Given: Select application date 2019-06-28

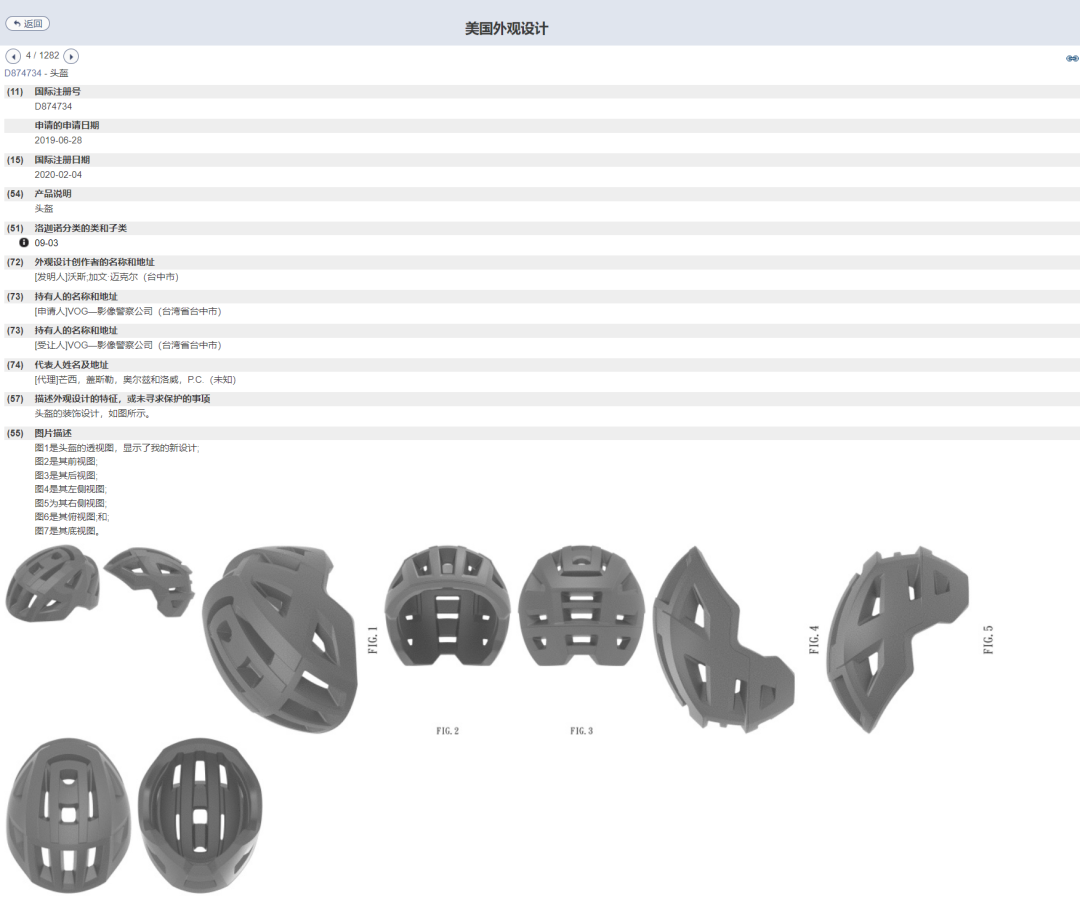Looking at the screenshot, I should (x=58, y=140).
